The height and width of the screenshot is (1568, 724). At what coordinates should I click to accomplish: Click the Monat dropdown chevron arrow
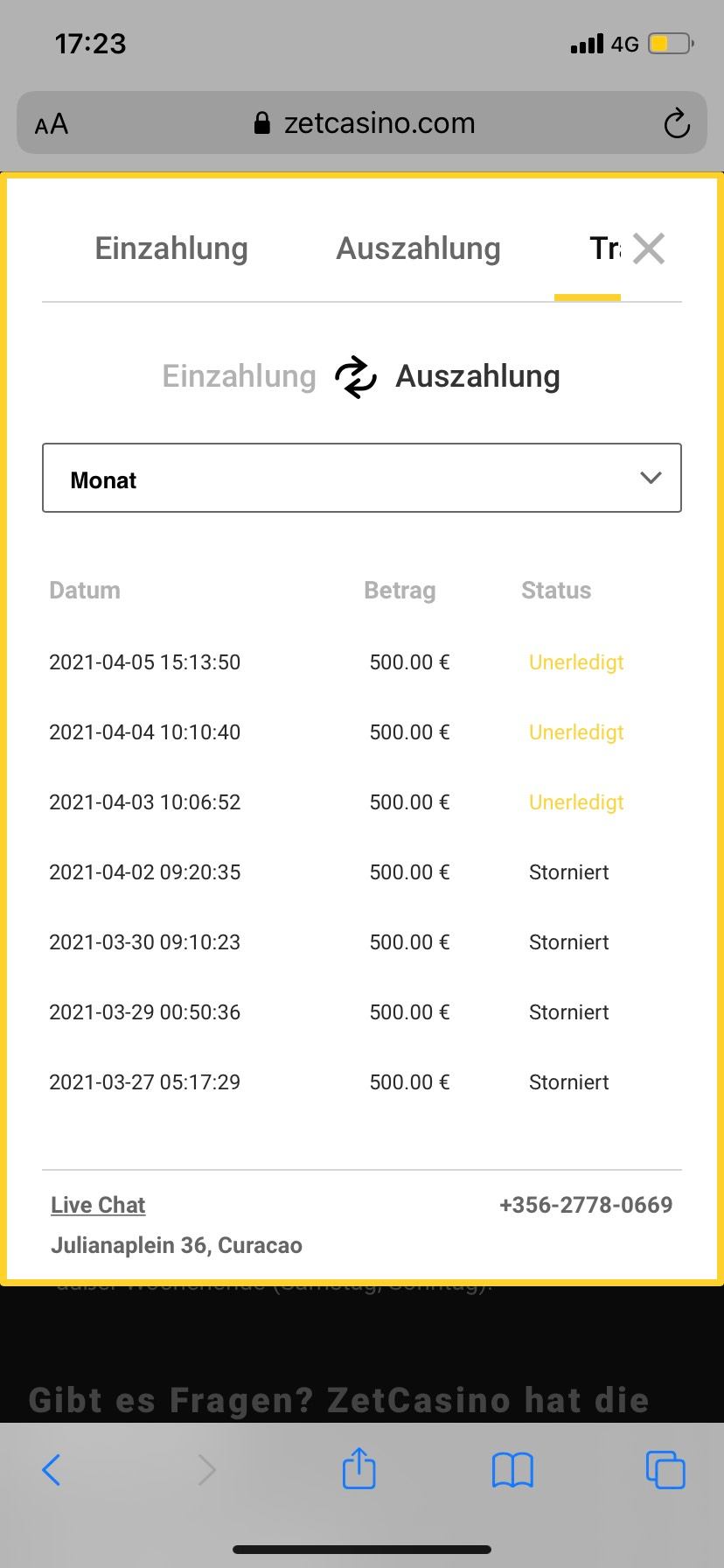click(651, 479)
